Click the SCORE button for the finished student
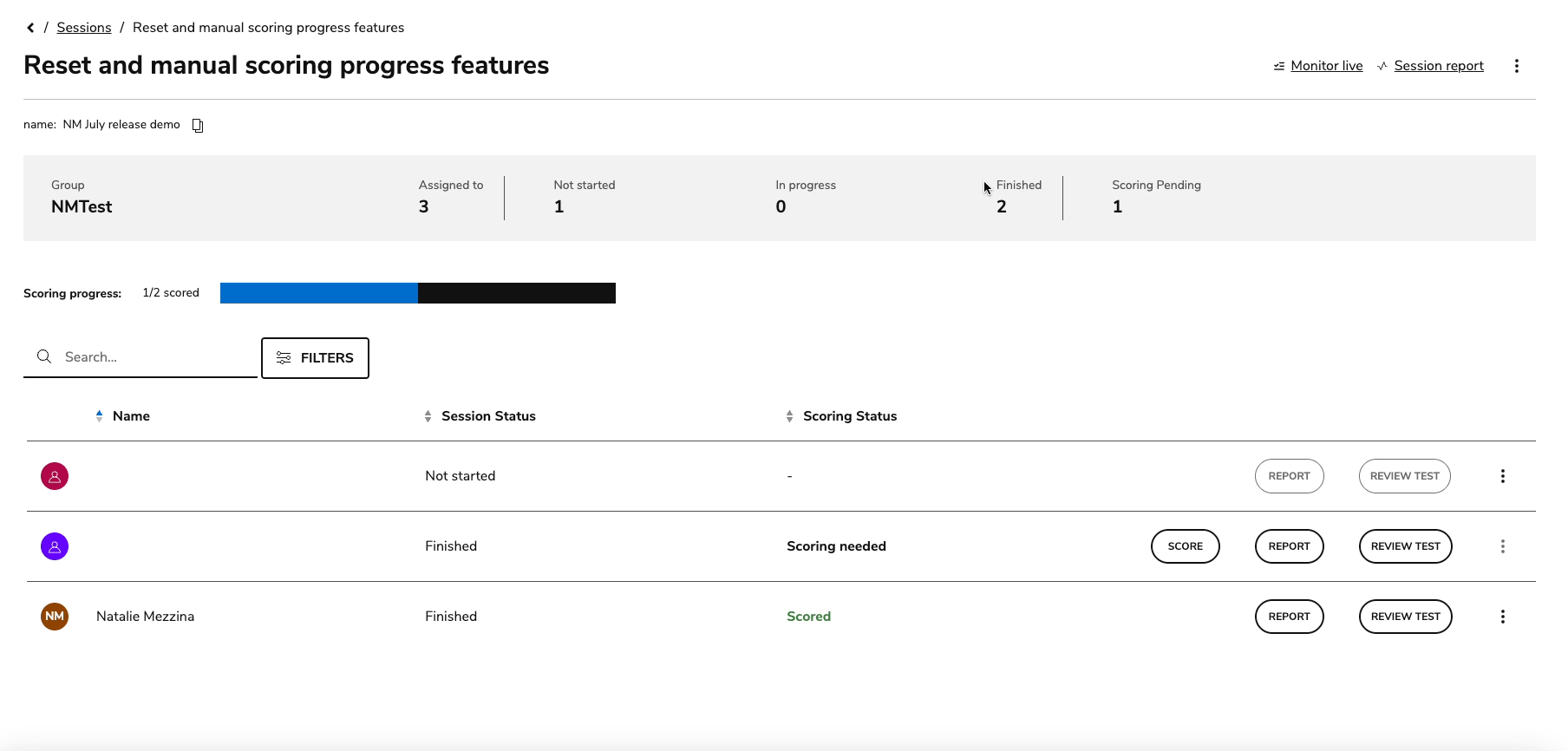The height and width of the screenshot is (751, 1568). (x=1185, y=546)
